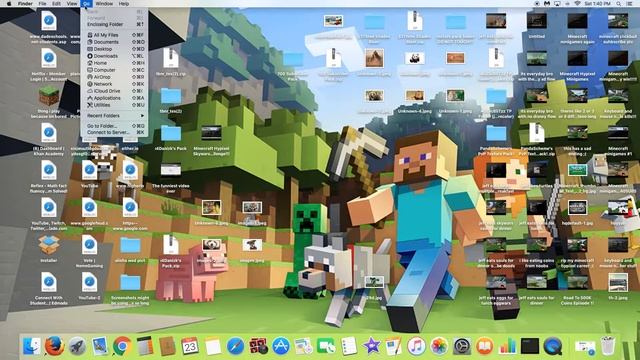This screenshot has height=360, width=640.
Task: Open iCloud Drive from Go menu
Action: (114, 91)
